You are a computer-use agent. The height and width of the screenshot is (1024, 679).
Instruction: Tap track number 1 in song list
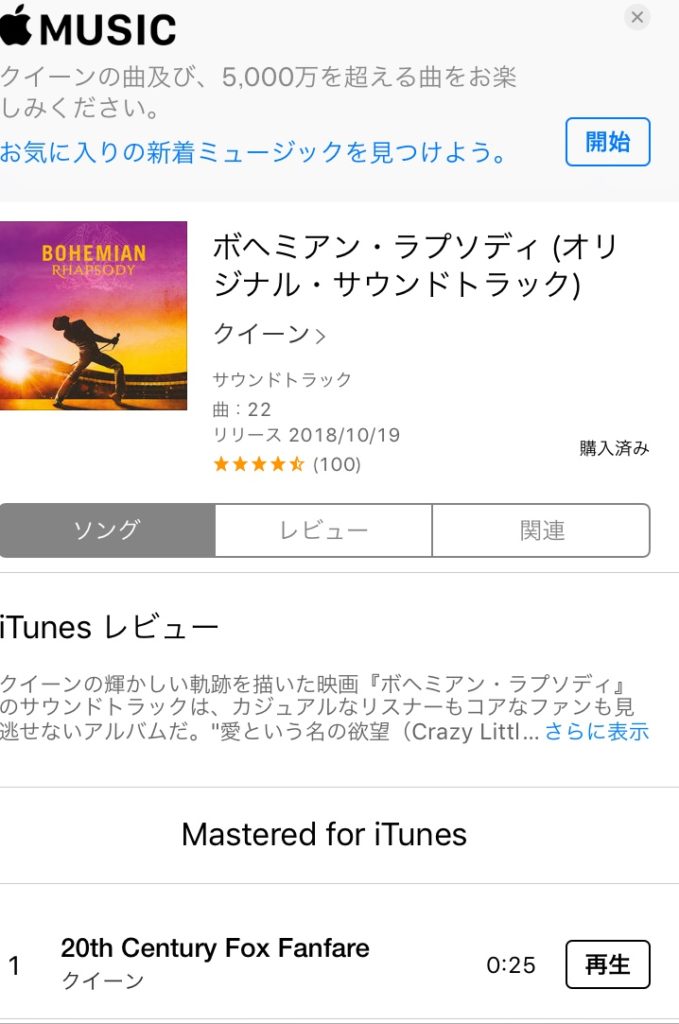pyautogui.click(x=14, y=965)
